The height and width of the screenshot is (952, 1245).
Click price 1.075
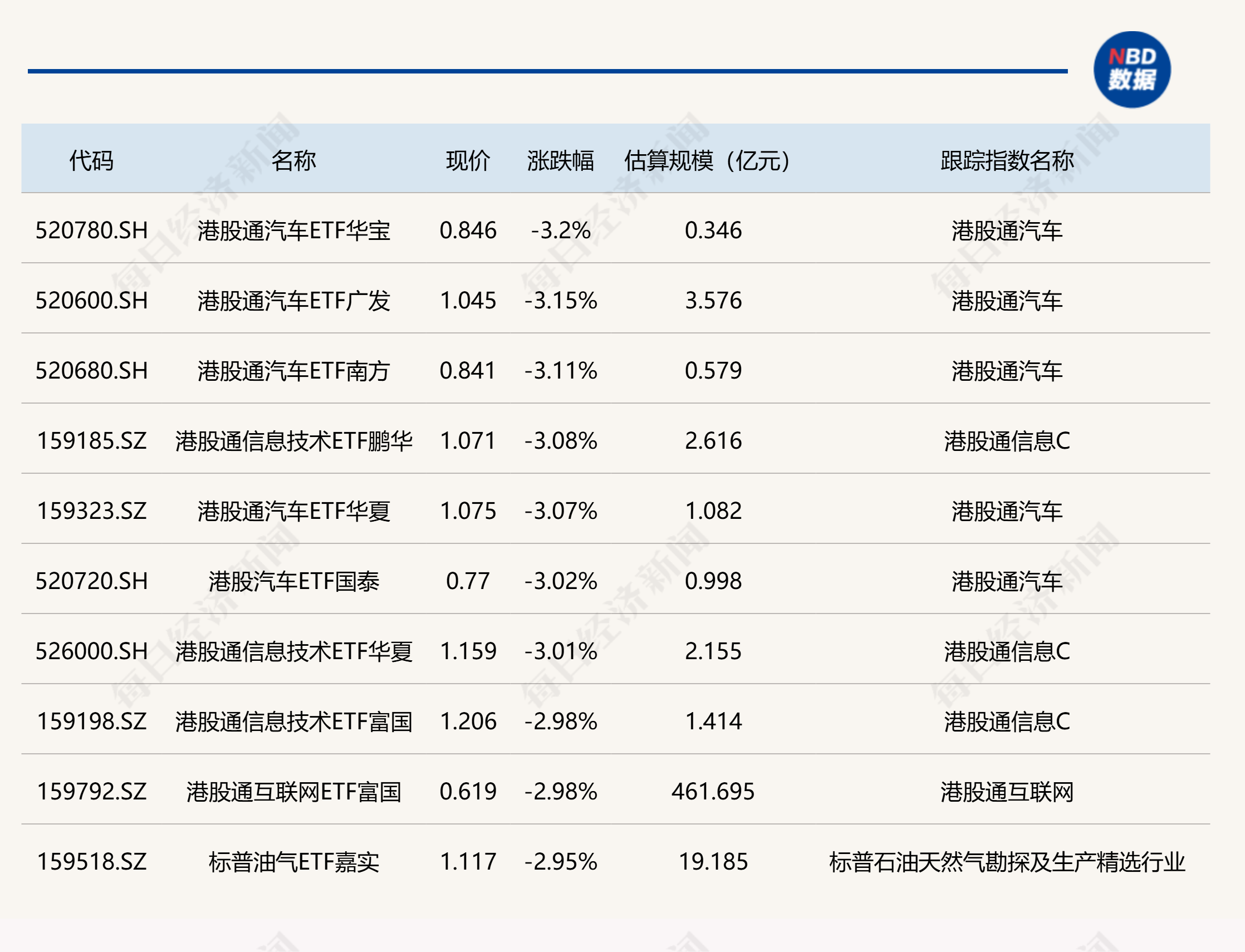click(468, 511)
